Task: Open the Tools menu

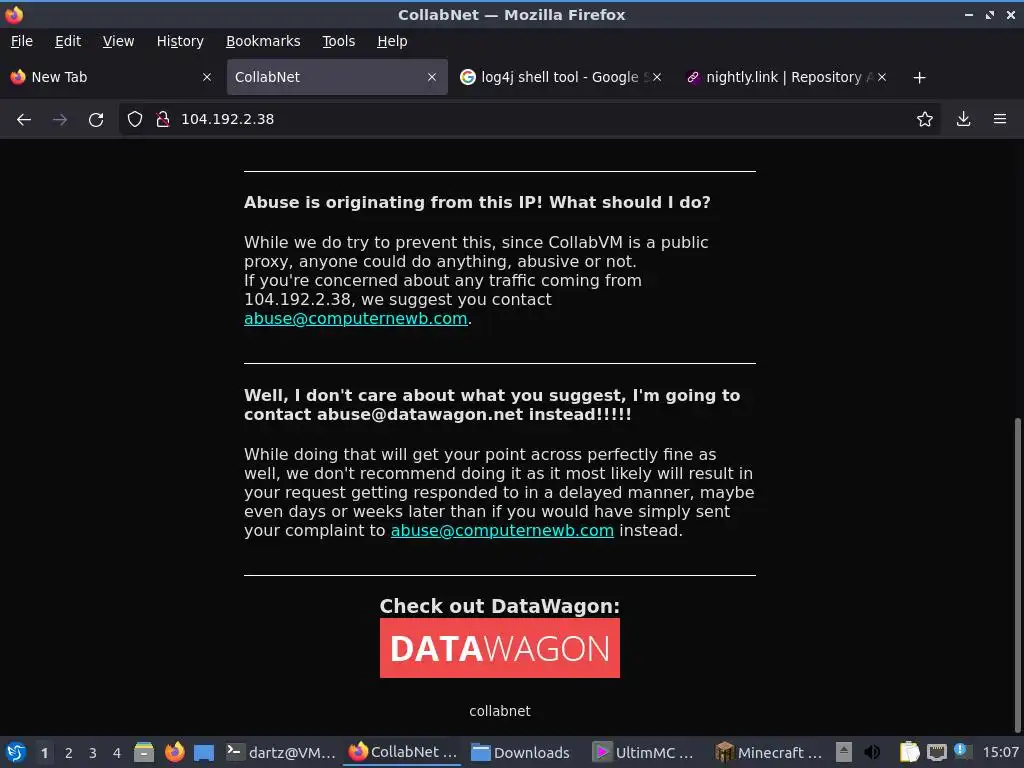Action: (x=338, y=41)
